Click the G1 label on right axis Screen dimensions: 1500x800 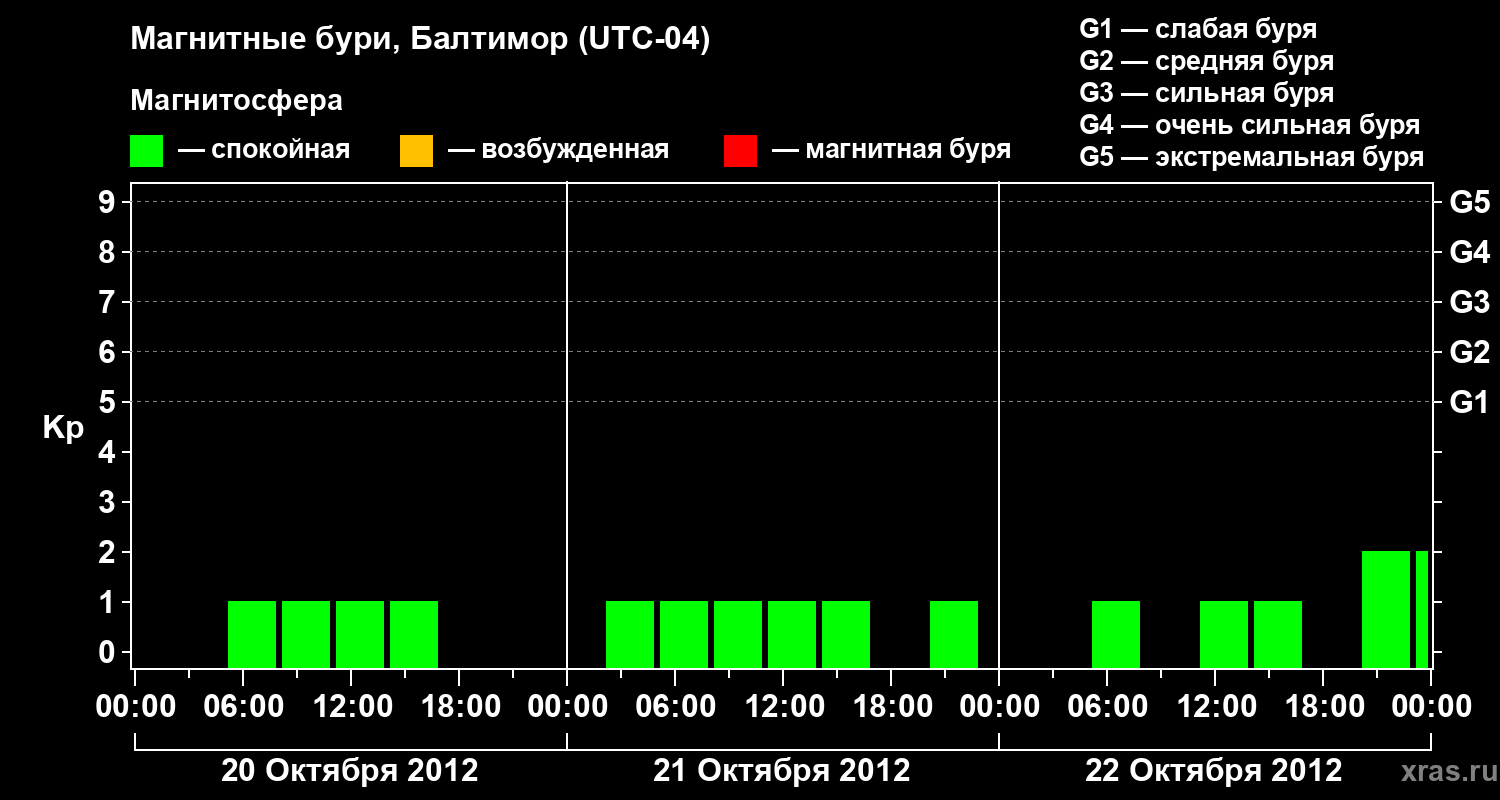[1469, 402]
